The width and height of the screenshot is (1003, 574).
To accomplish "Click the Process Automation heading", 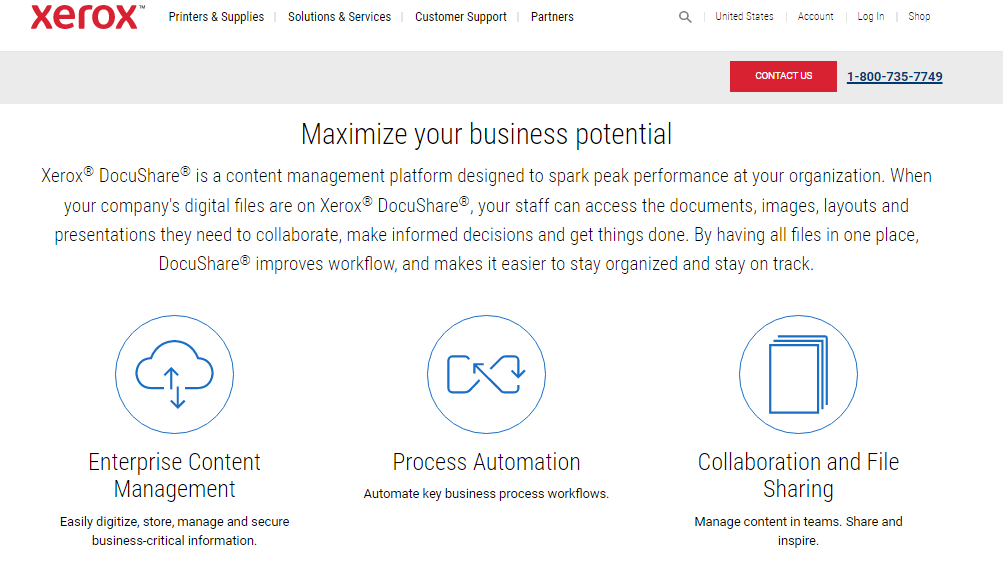I will 486,462.
